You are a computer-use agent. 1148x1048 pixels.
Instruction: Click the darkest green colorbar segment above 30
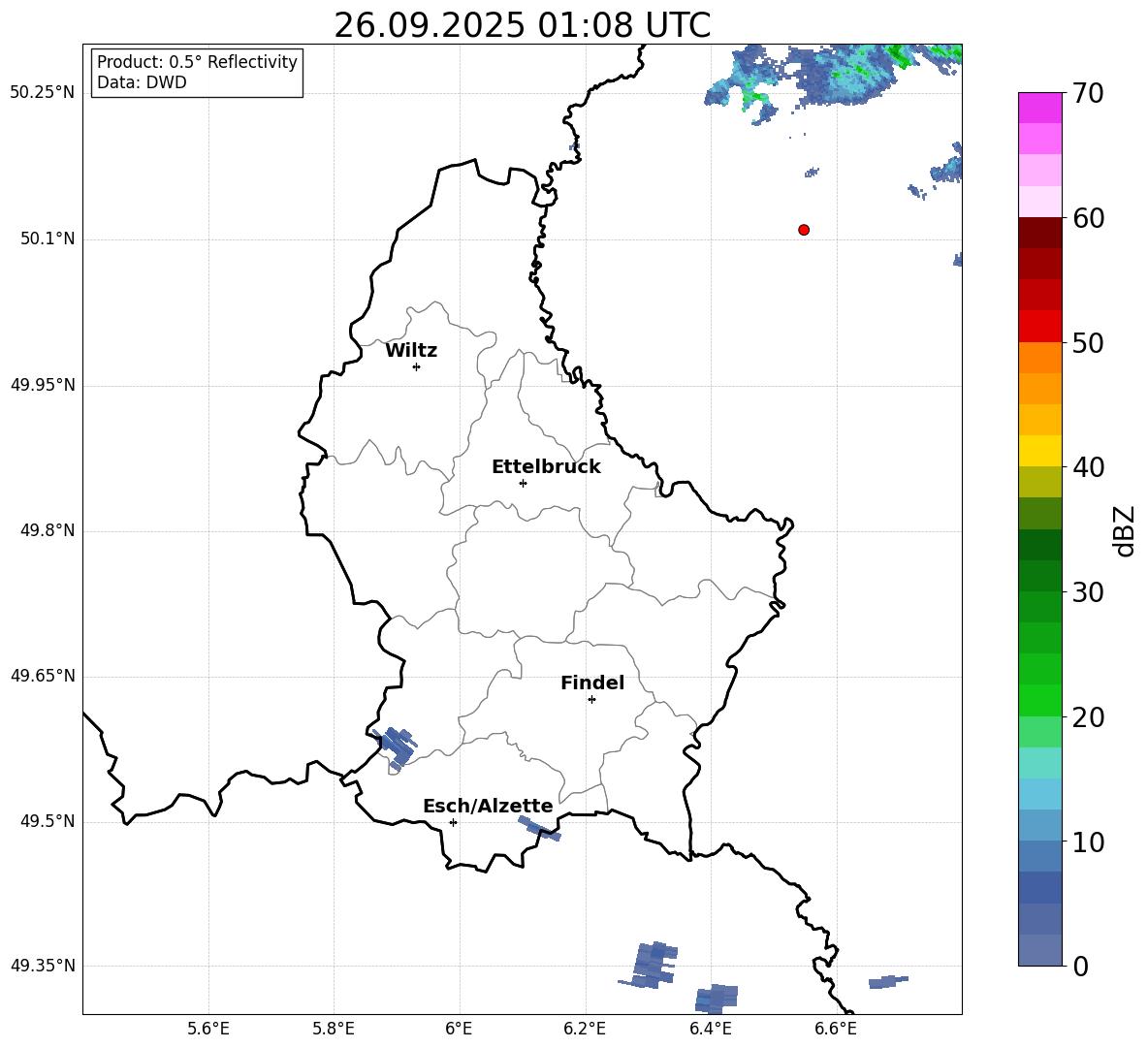pos(1039,545)
